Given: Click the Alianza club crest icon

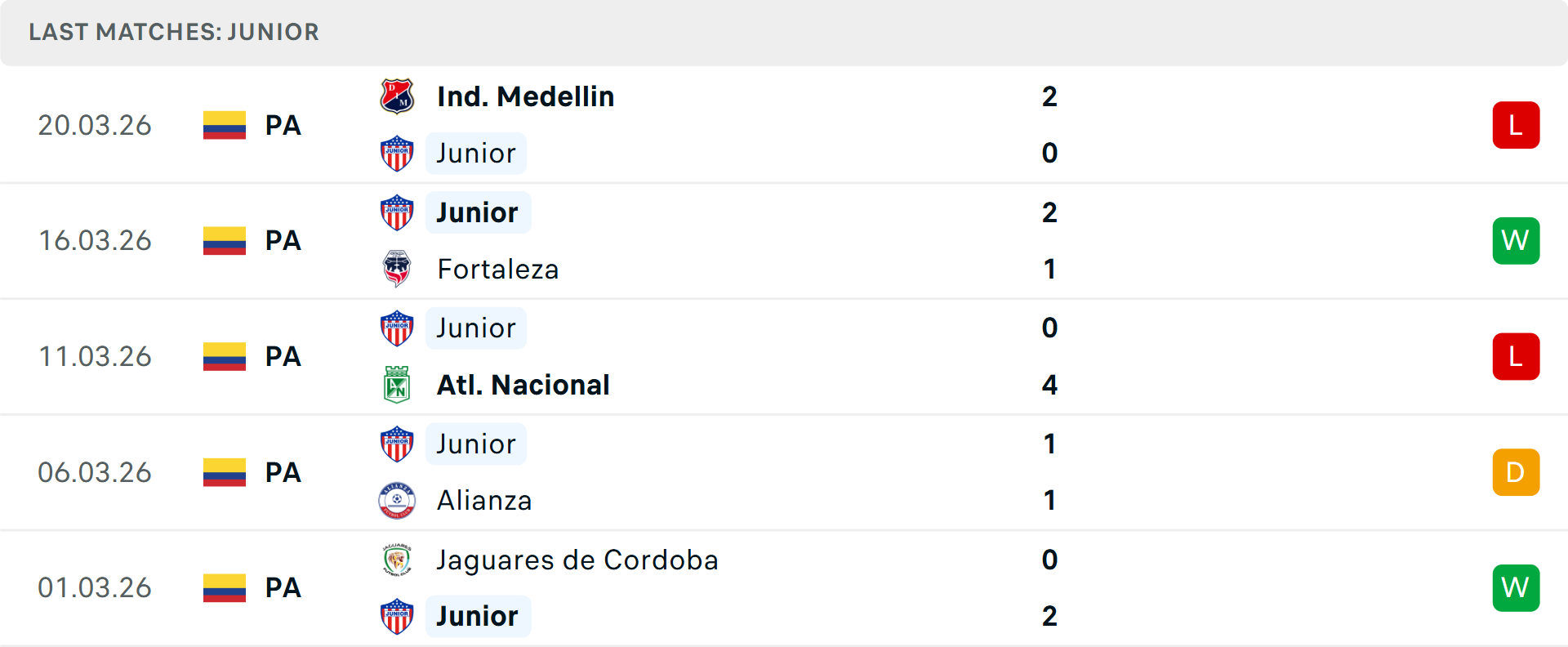Looking at the screenshot, I should coord(397,500).
